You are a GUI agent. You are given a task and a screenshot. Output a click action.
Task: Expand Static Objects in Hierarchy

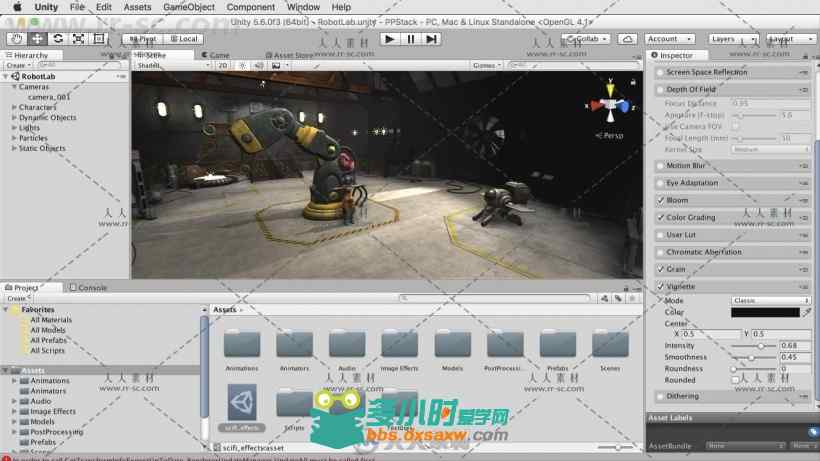[14, 148]
